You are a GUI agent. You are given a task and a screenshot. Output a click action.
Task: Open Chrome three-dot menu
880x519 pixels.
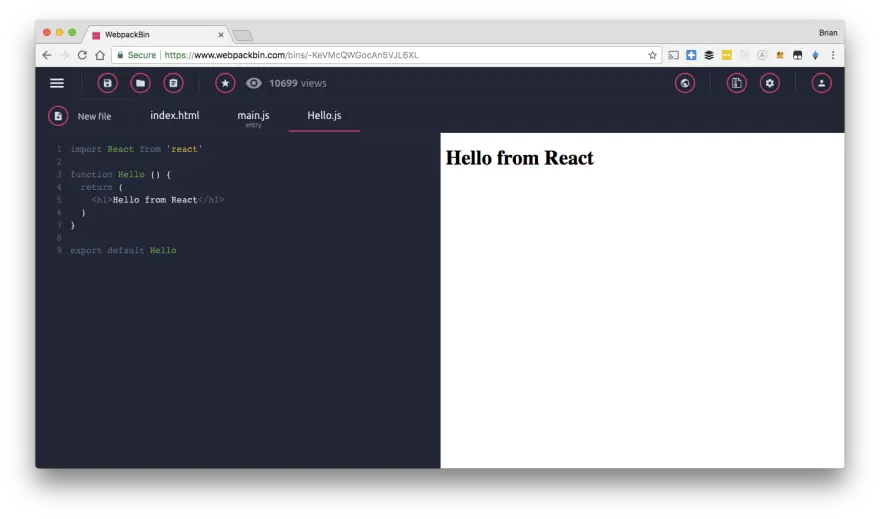833,55
